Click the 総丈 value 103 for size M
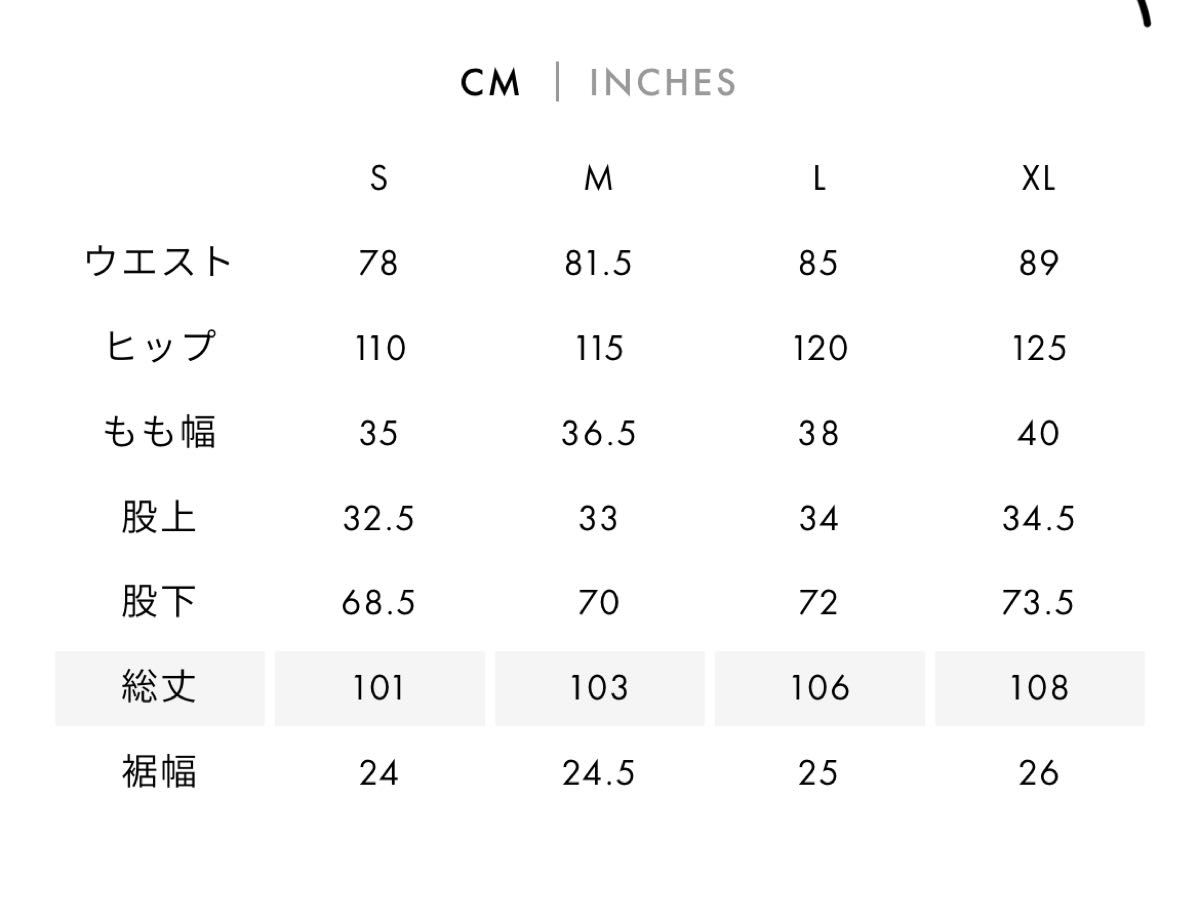Image resolution: width=1200 pixels, height=913 pixels. (x=600, y=688)
